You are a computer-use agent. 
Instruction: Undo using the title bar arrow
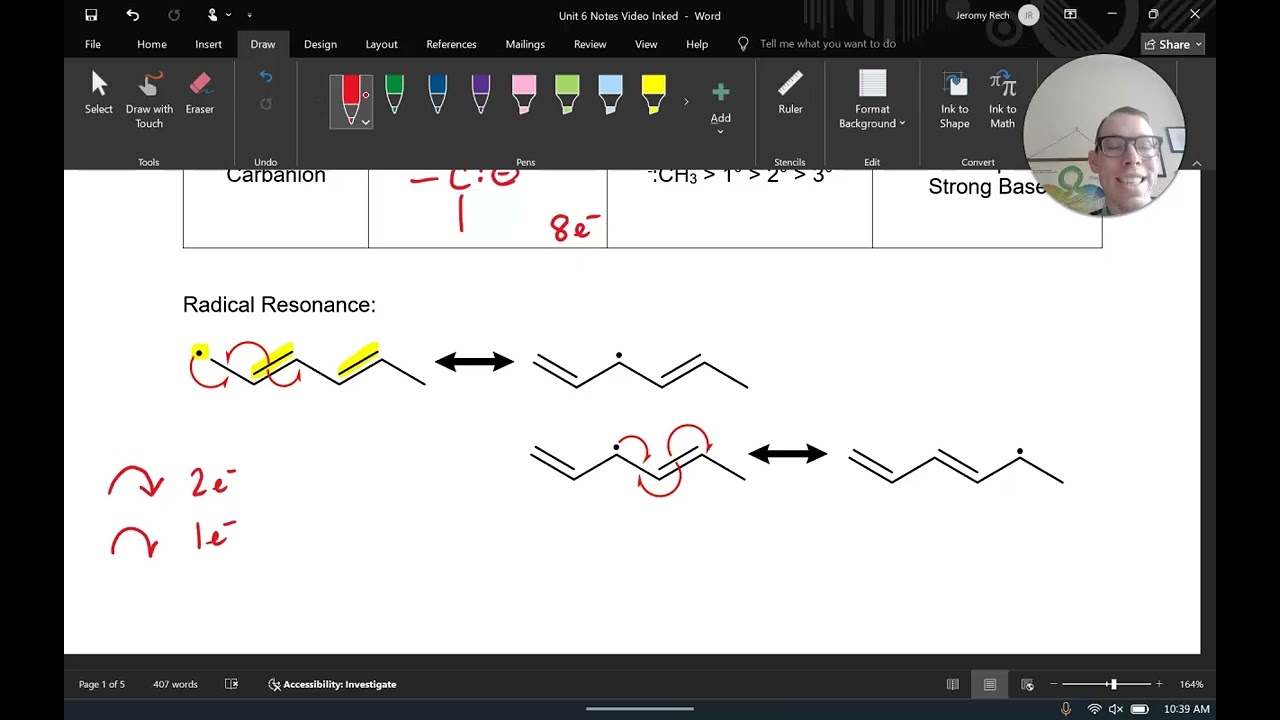click(133, 15)
